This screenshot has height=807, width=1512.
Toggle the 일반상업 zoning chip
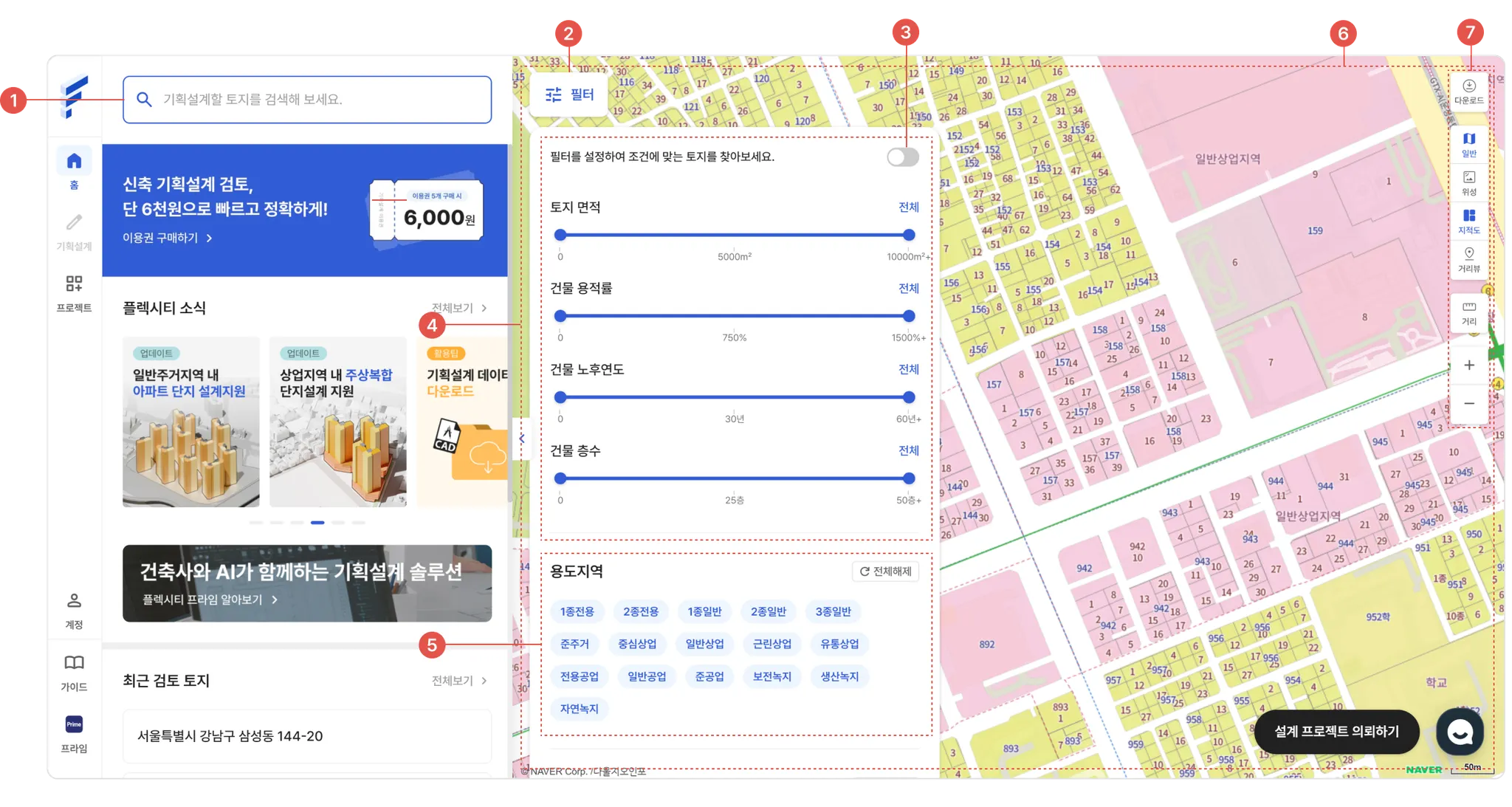point(704,644)
